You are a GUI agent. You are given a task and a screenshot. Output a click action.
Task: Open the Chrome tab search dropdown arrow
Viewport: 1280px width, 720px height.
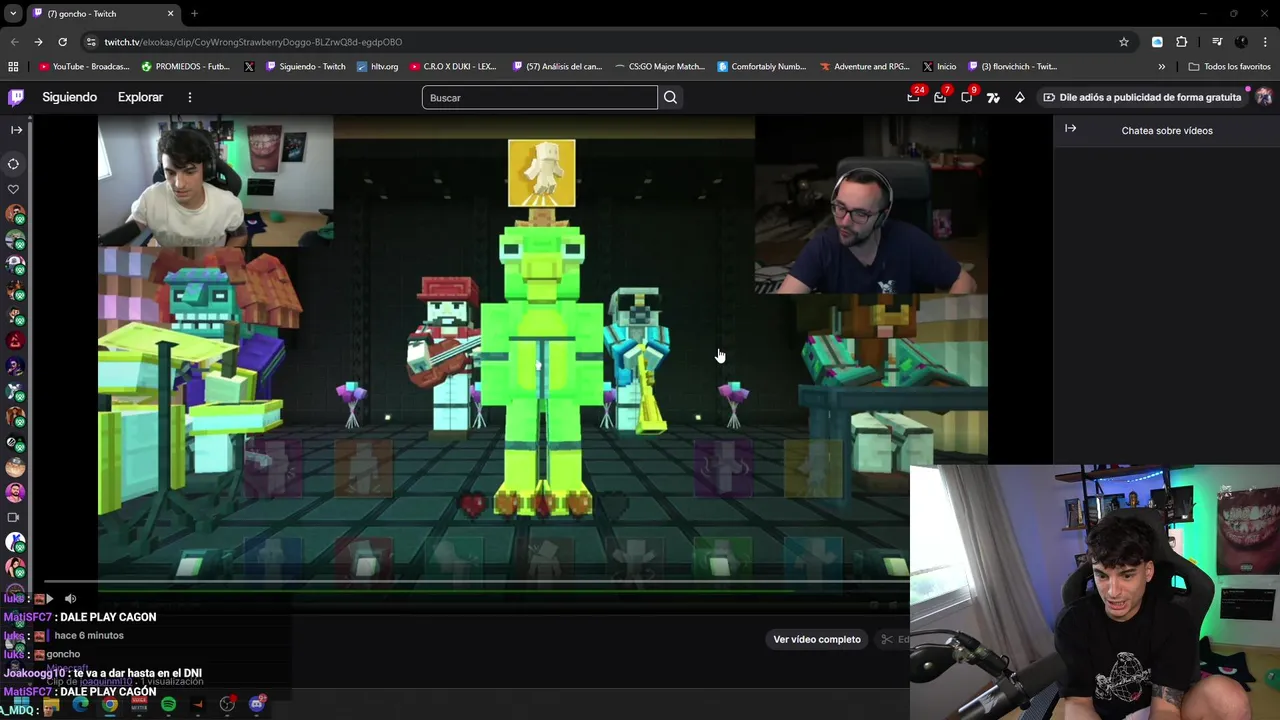[x=13, y=13]
